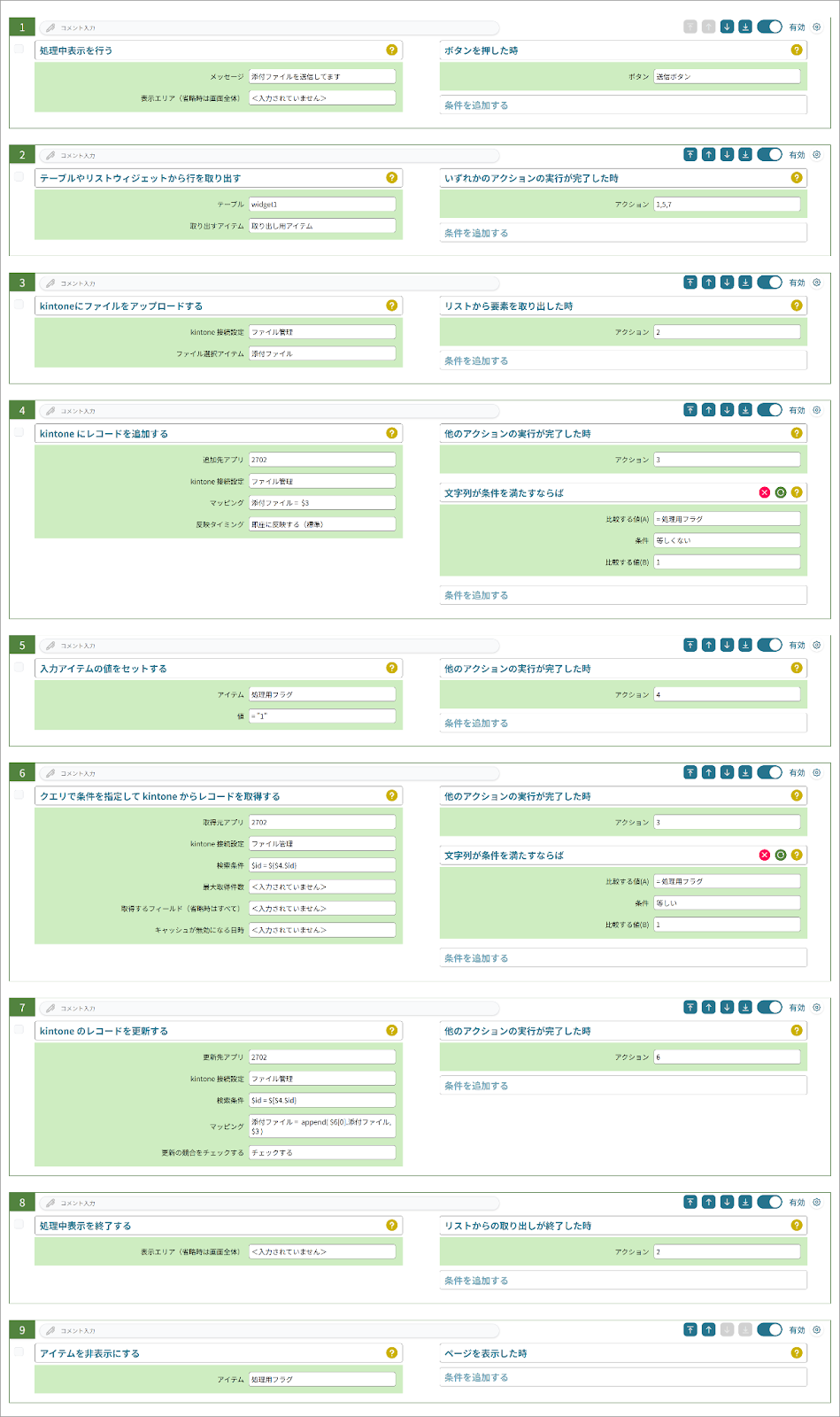Image resolution: width=840 pixels, height=1417 pixels.
Task: Disable action 3 with its 有効 switch
Action: (769, 283)
